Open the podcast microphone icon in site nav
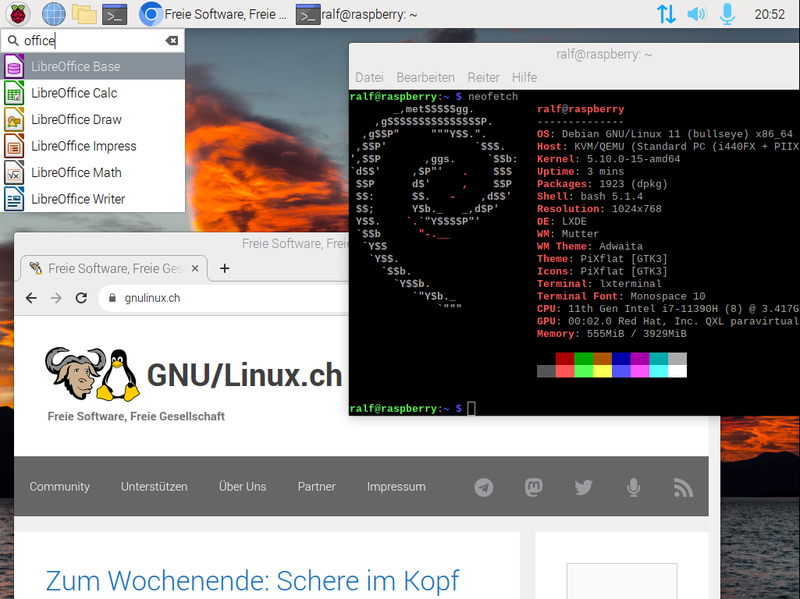The height and width of the screenshot is (599, 800). 634,488
